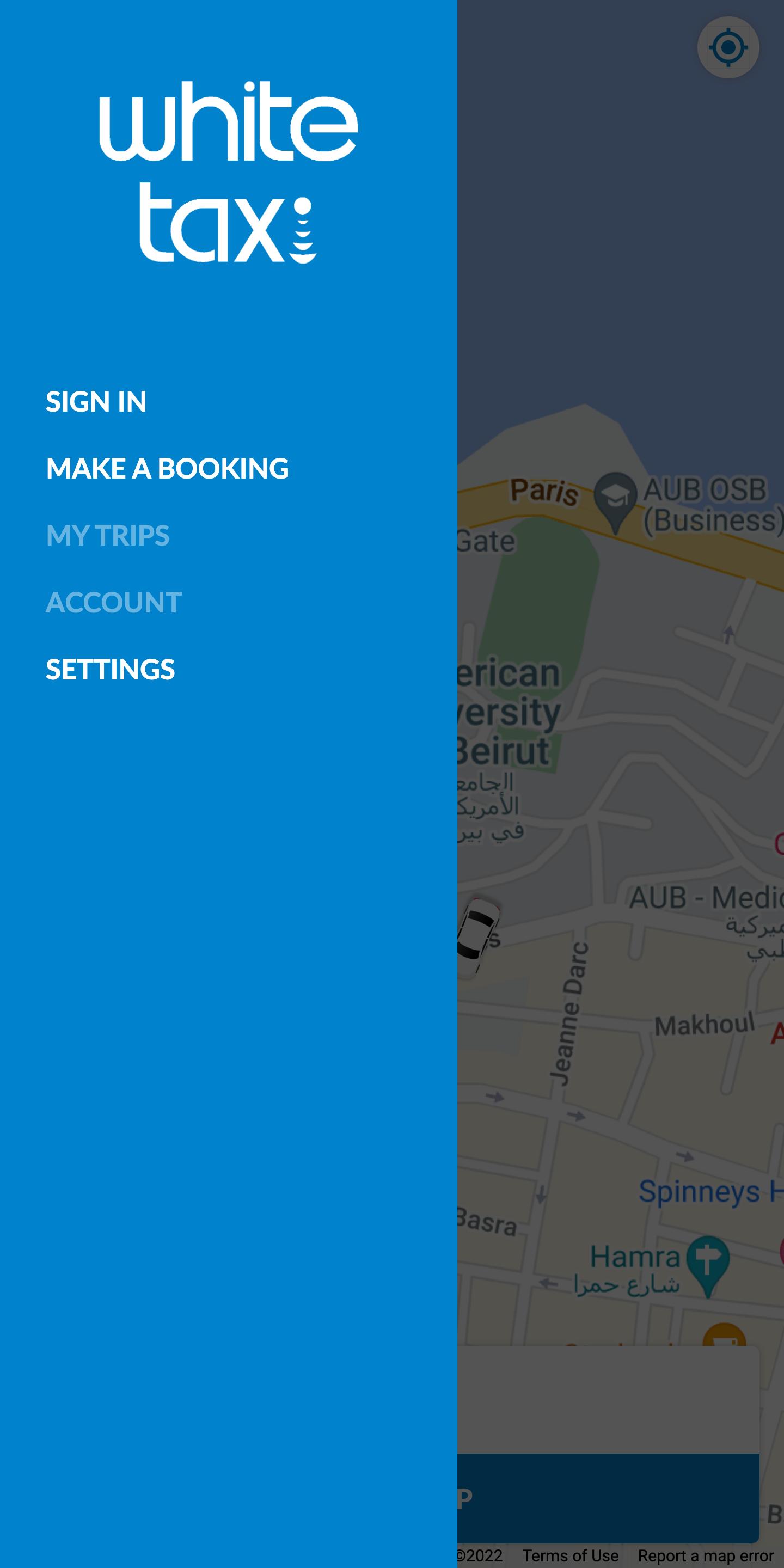Tap the AUB - Medical label on map
Image resolution: width=784 pixels, height=1568 pixels.
706,898
